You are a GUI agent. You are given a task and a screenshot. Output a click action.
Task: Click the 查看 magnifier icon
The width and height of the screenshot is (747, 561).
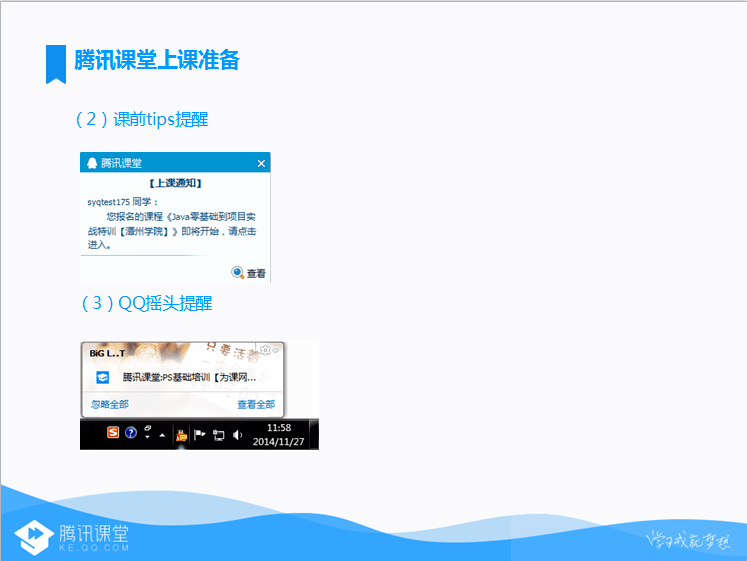click(x=237, y=272)
